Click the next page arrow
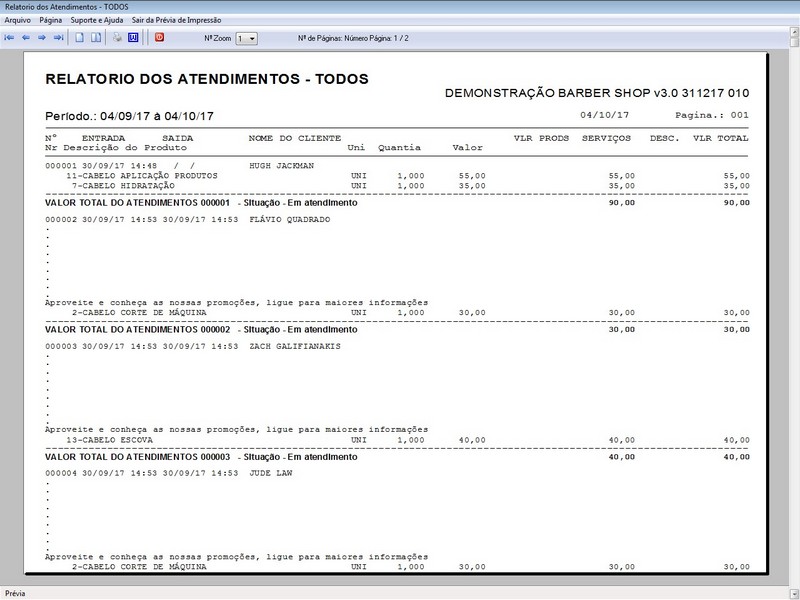 point(42,38)
